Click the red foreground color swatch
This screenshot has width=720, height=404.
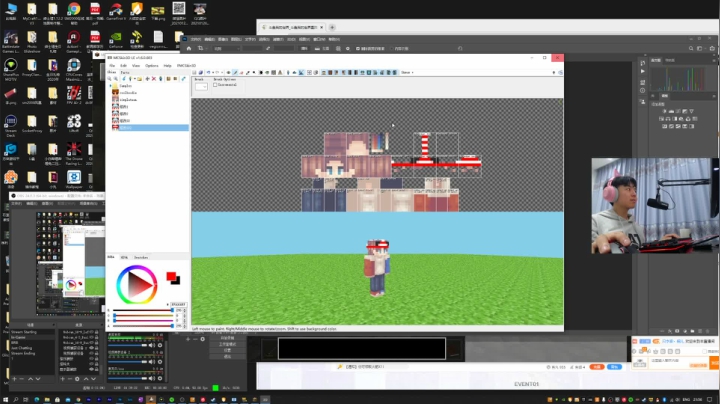click(x=171, y=276)
